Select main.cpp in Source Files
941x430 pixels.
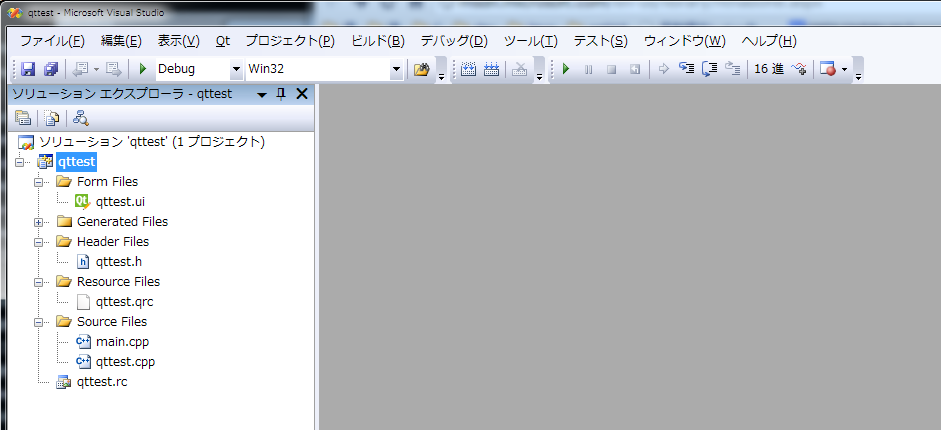point(122,342)
